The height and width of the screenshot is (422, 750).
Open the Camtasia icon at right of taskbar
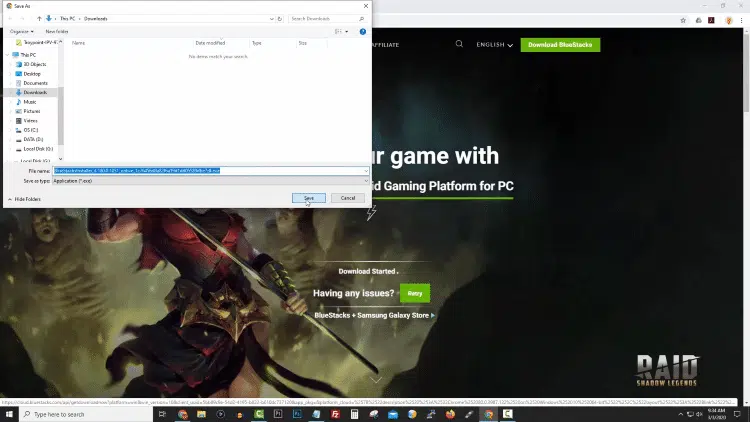coord(507,414)
